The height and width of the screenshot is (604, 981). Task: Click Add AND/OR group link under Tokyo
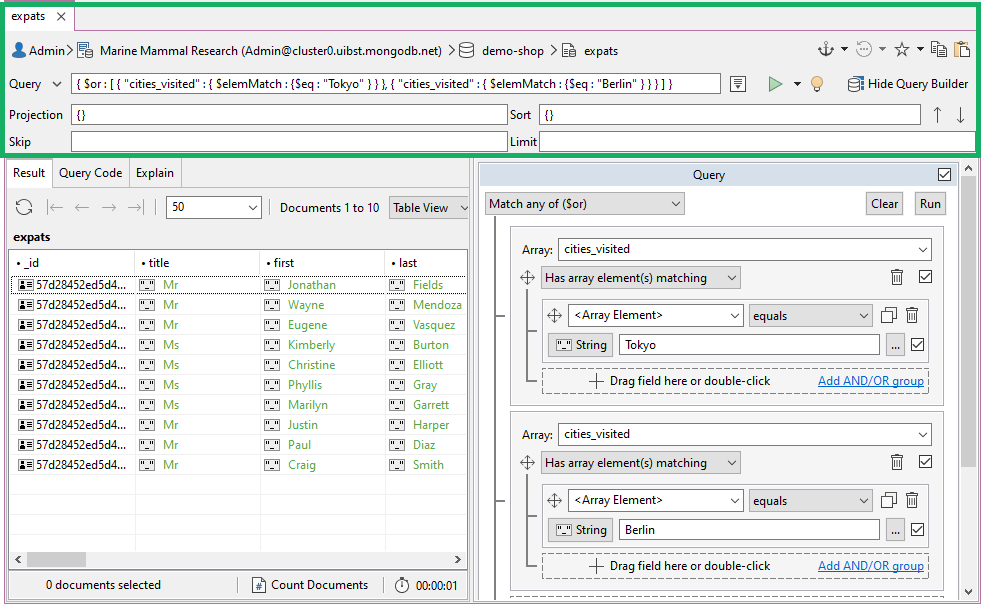pyautogui.click(x=871, y=381)
